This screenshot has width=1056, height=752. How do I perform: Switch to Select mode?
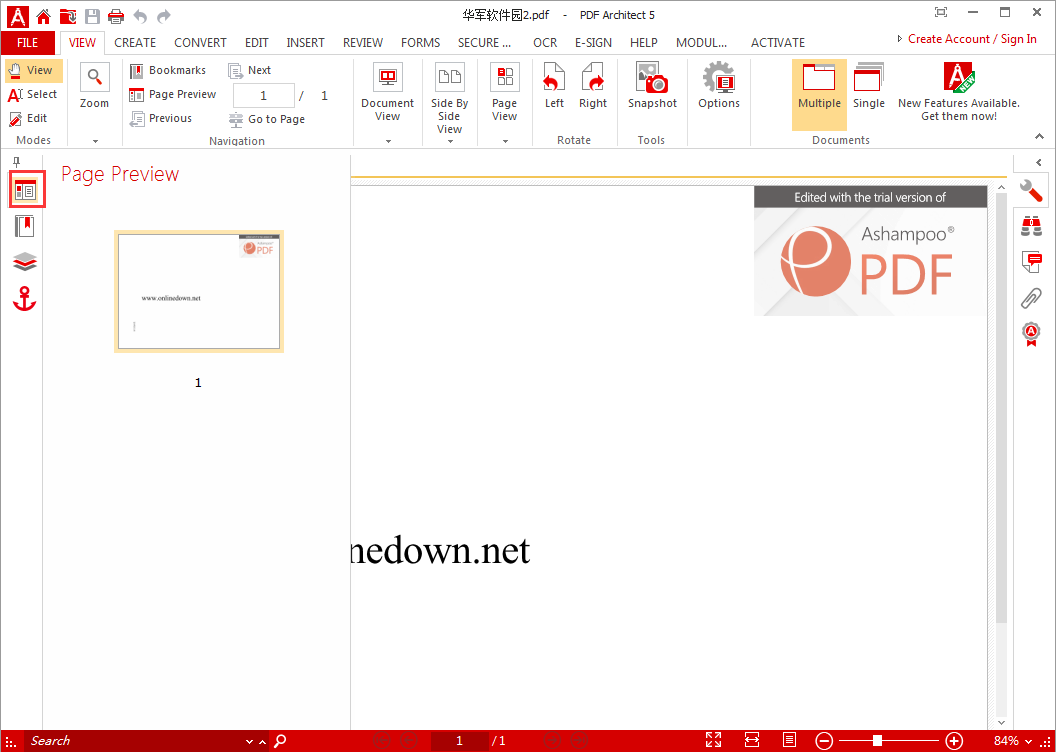(34, 94)
